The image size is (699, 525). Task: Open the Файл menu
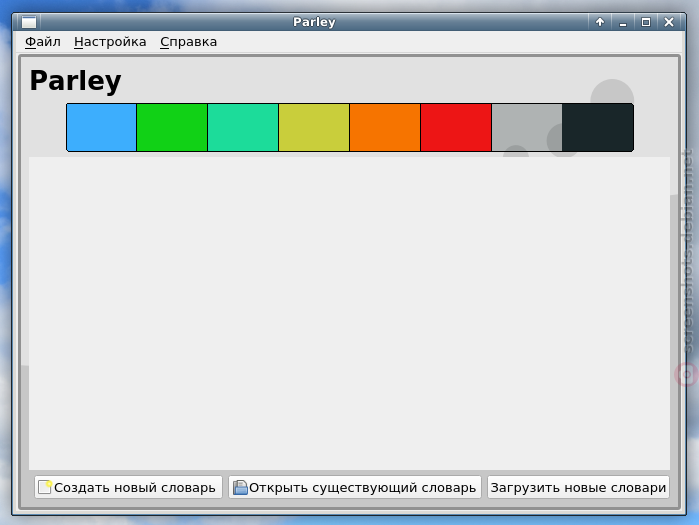tap(43, 42)
